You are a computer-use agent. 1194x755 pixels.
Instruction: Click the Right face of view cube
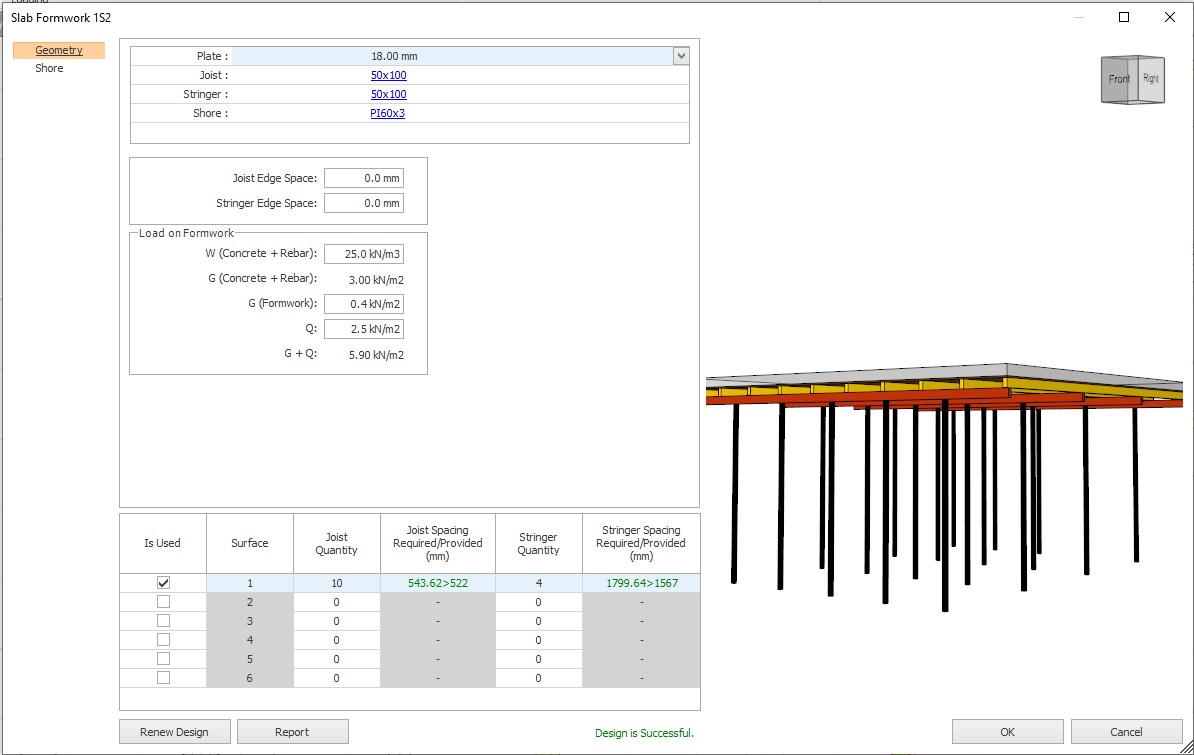(1151, 78)
